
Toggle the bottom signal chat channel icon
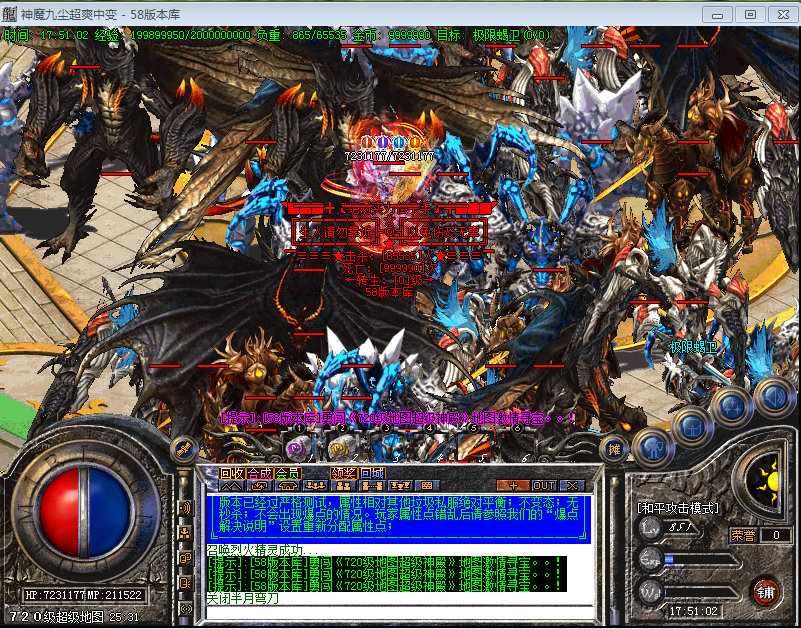pyautogui.click(x=185, y=608)
